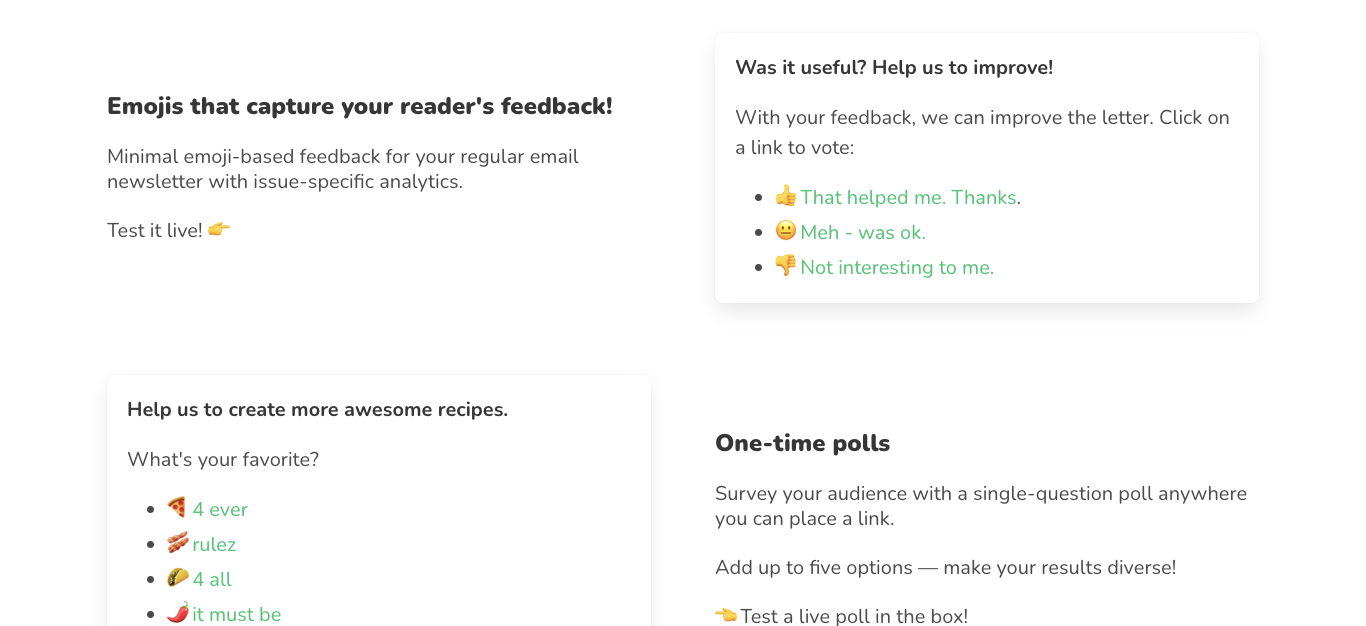Click the taco emoji

177,578
